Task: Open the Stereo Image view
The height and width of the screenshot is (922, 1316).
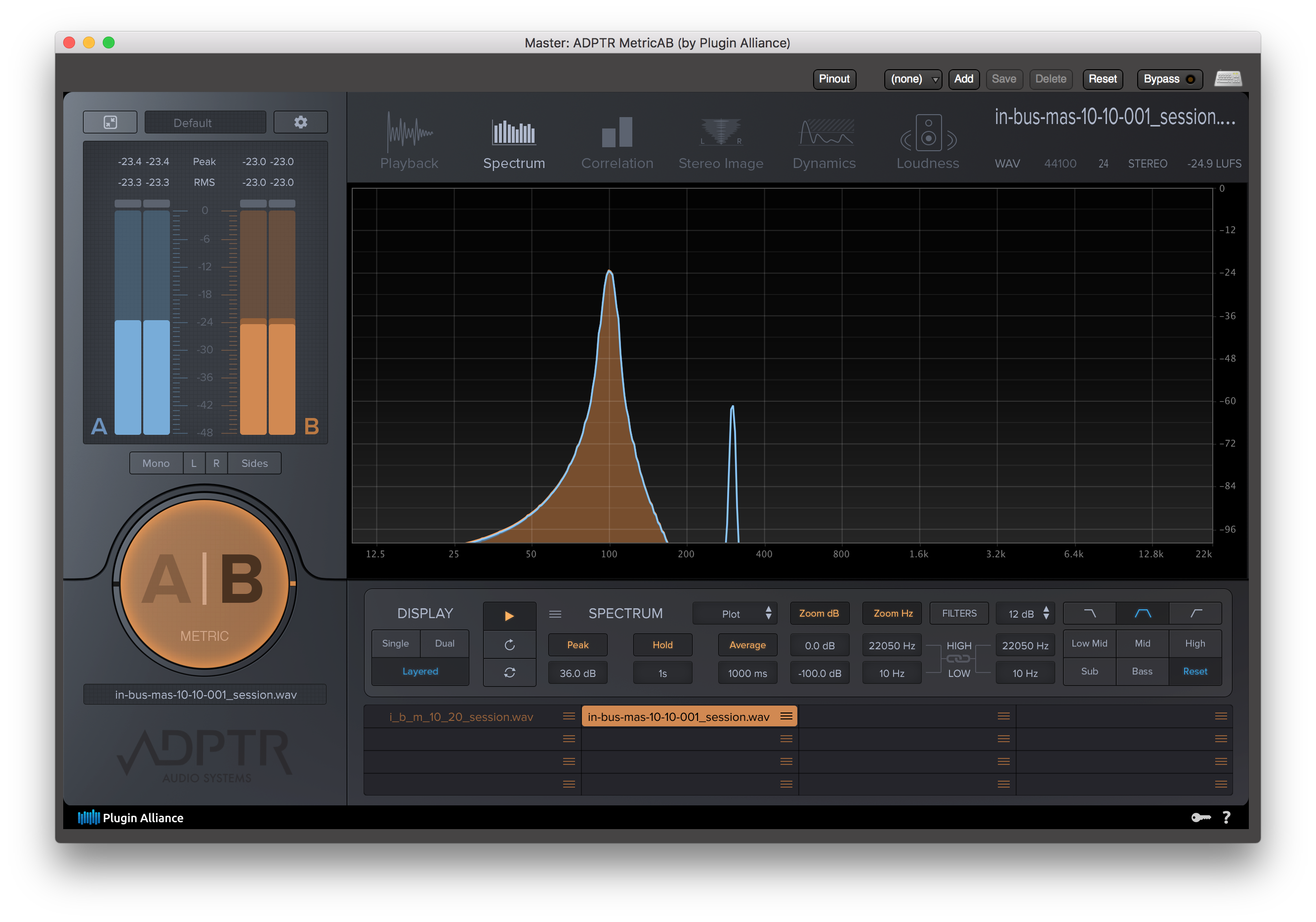Action: (720, 140)
